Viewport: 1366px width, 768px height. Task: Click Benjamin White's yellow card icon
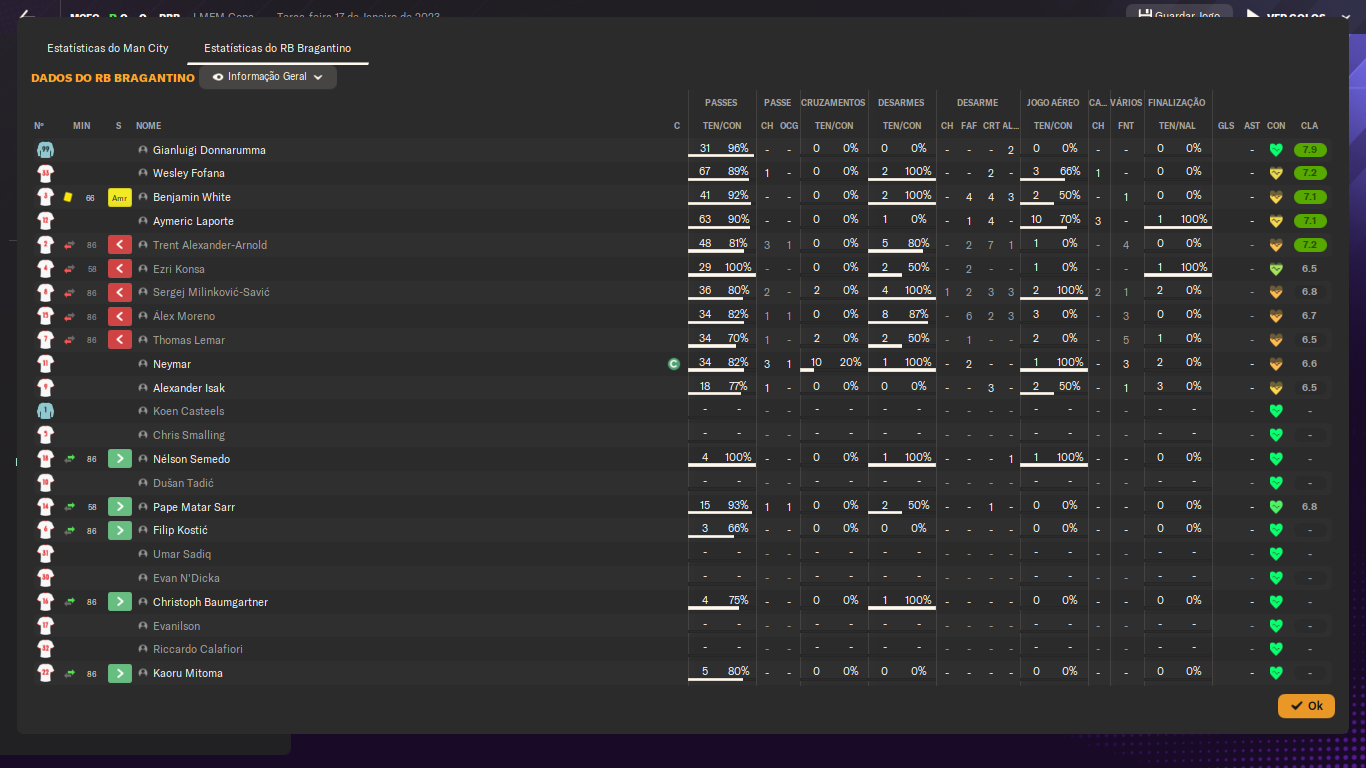(69, 197)
